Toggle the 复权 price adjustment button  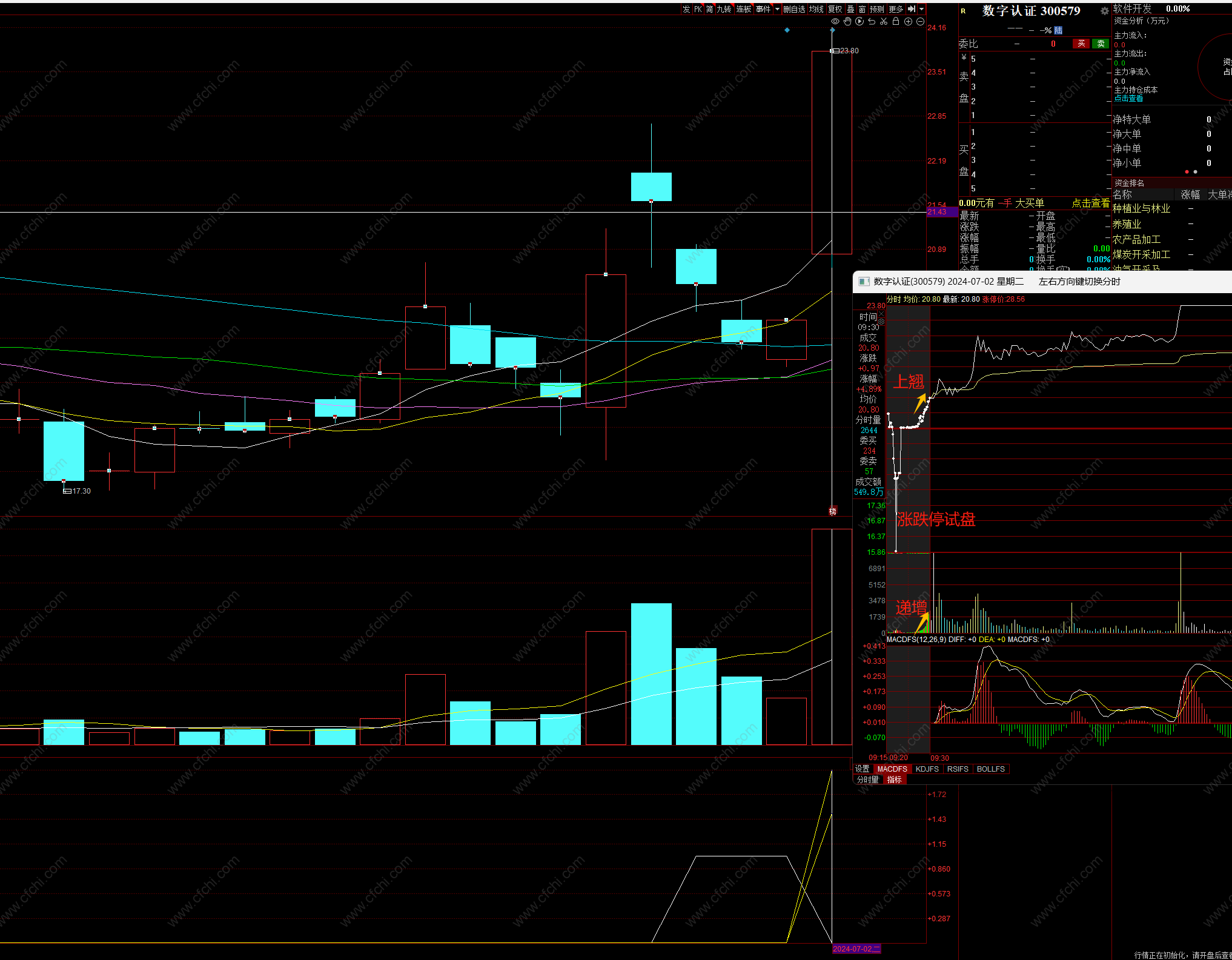click(835, 9)
